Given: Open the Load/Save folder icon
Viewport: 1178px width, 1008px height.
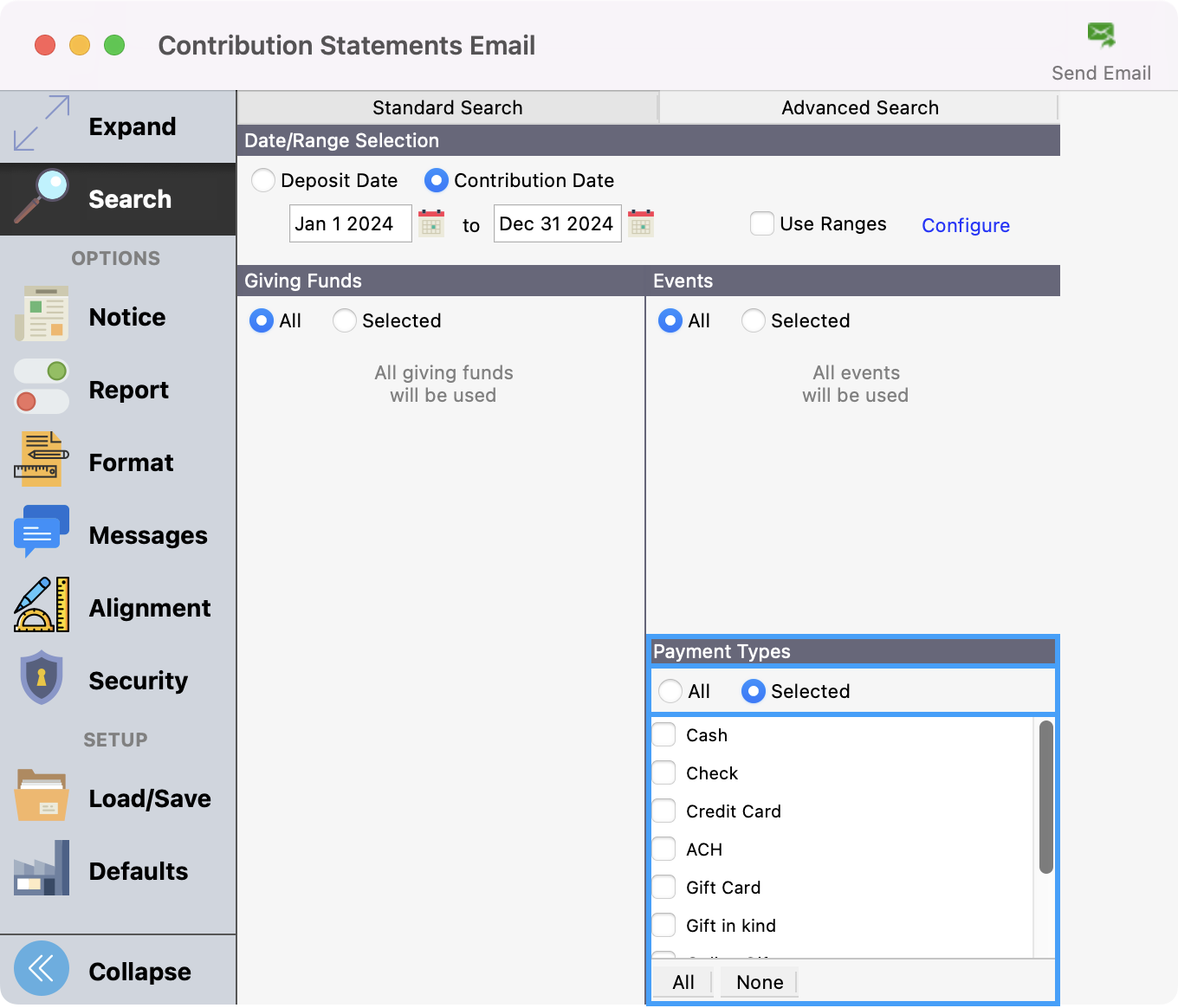Looking at the screenshot, I should point(42,796).
